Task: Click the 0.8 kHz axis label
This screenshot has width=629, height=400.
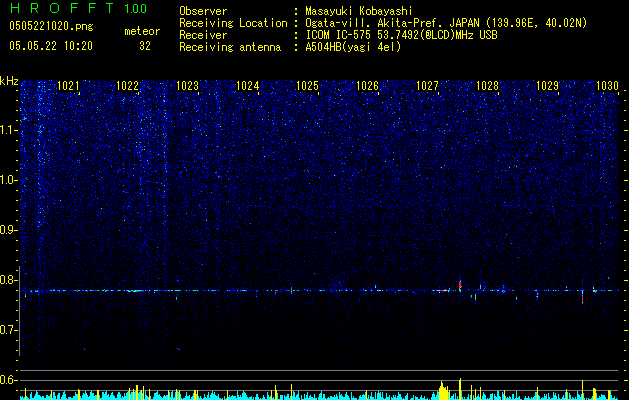Action: (x=9, y=280)
